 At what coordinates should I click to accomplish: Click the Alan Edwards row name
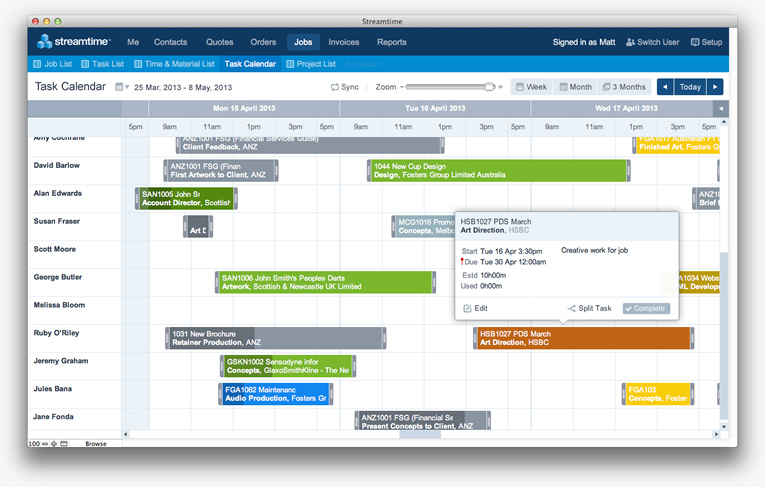pos(58,193)
